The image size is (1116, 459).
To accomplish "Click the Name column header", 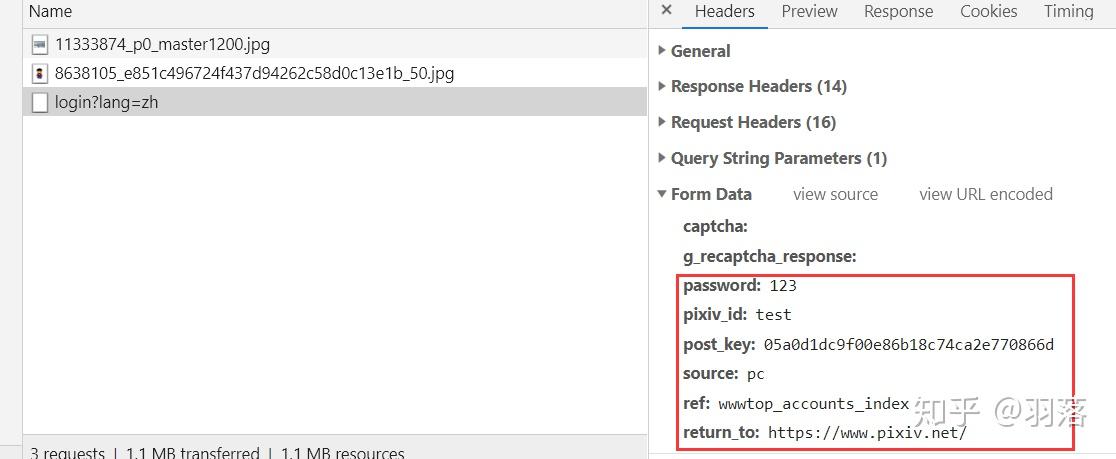I will (x=50, y=11).
